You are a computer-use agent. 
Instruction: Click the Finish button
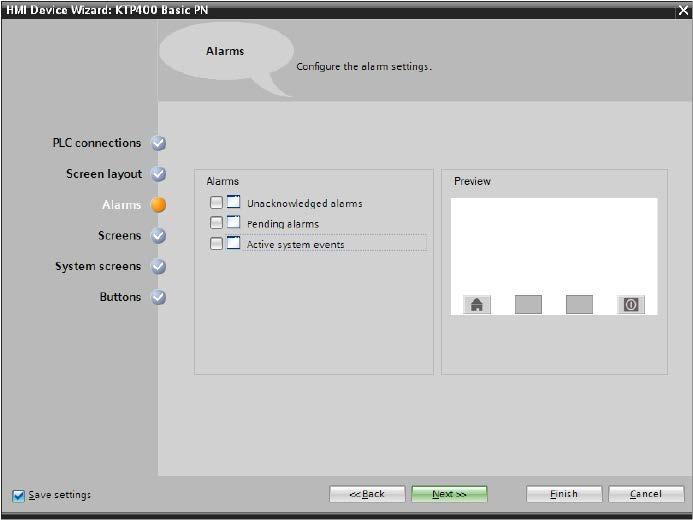[564, 494]
